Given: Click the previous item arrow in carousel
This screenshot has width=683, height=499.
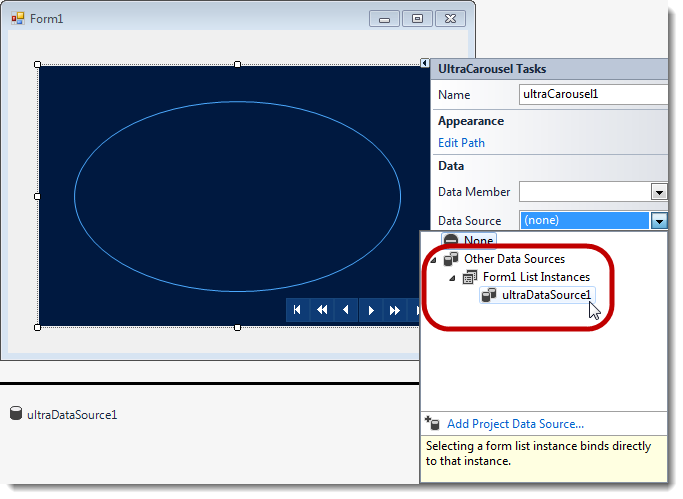Looking at the screenshot, I should pos(346,311).
